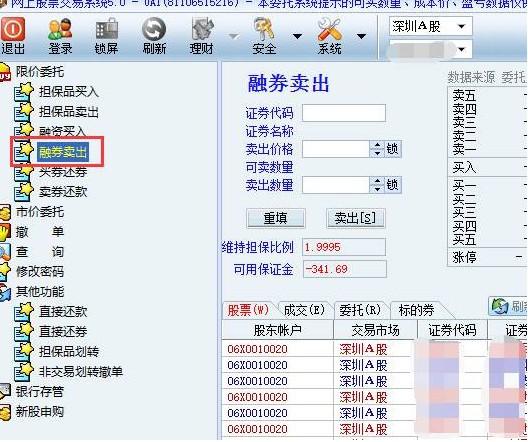Open the 市价委托 section
The width and height of the screenshot is (528, 442).
(39, 212)
